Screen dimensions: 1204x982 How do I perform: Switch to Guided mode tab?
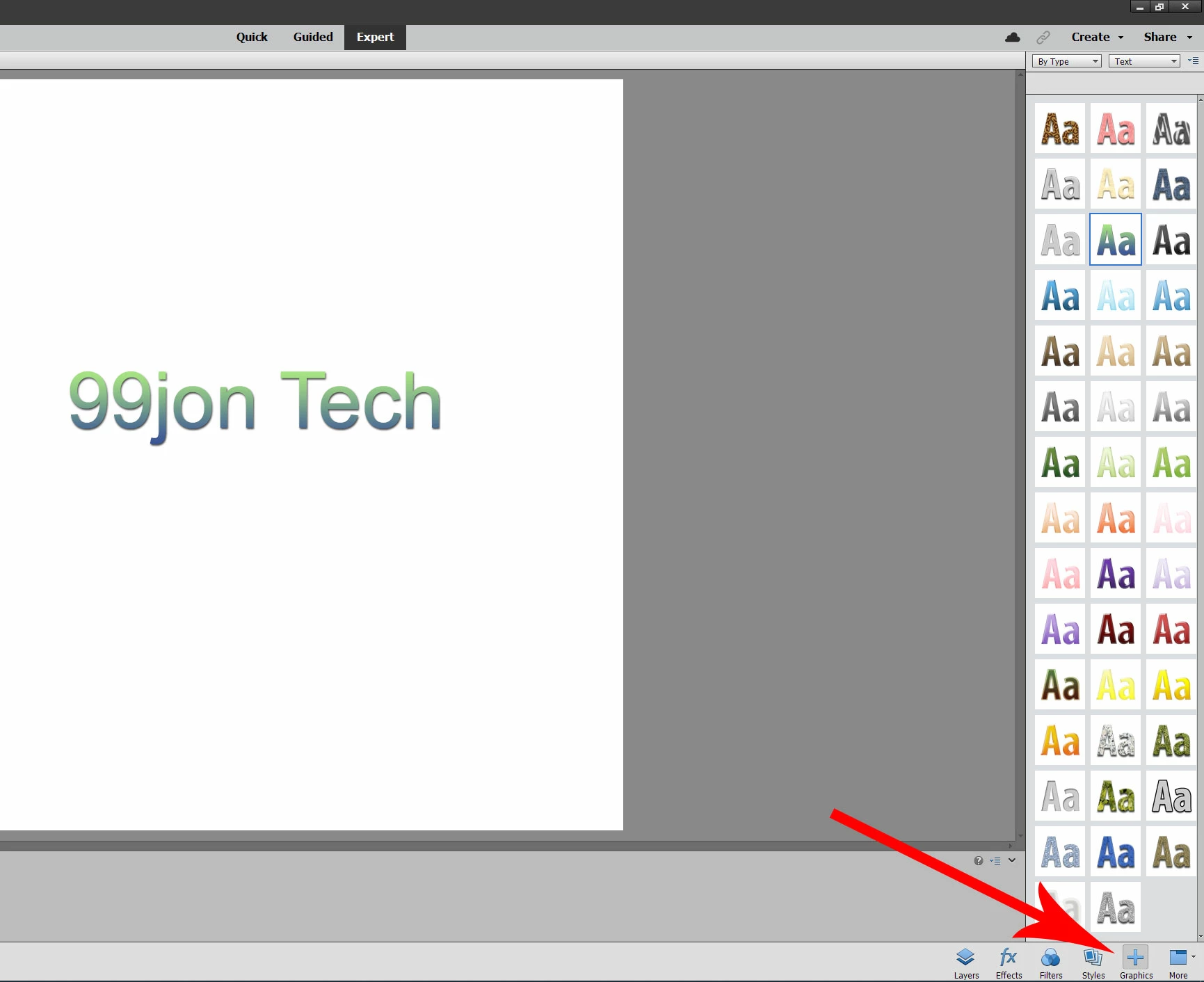pos(313,38)
